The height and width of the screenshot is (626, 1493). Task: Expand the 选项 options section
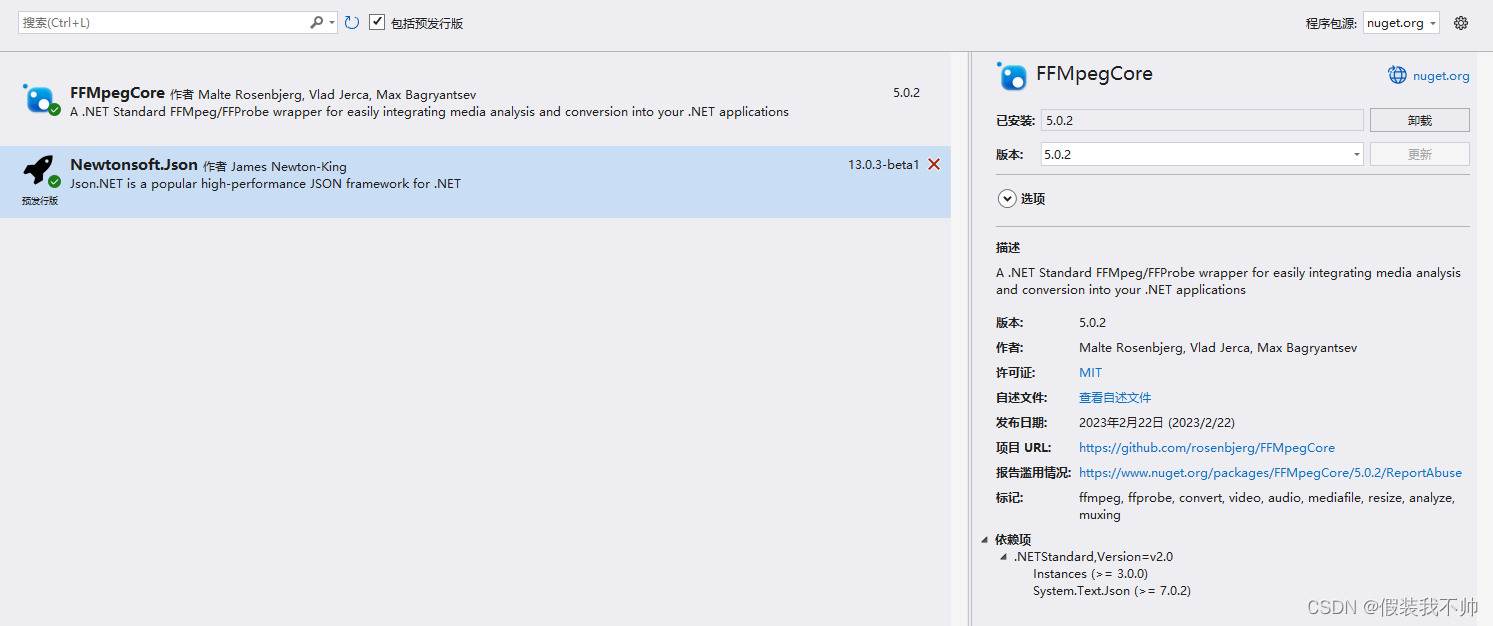click(1007, 199)
